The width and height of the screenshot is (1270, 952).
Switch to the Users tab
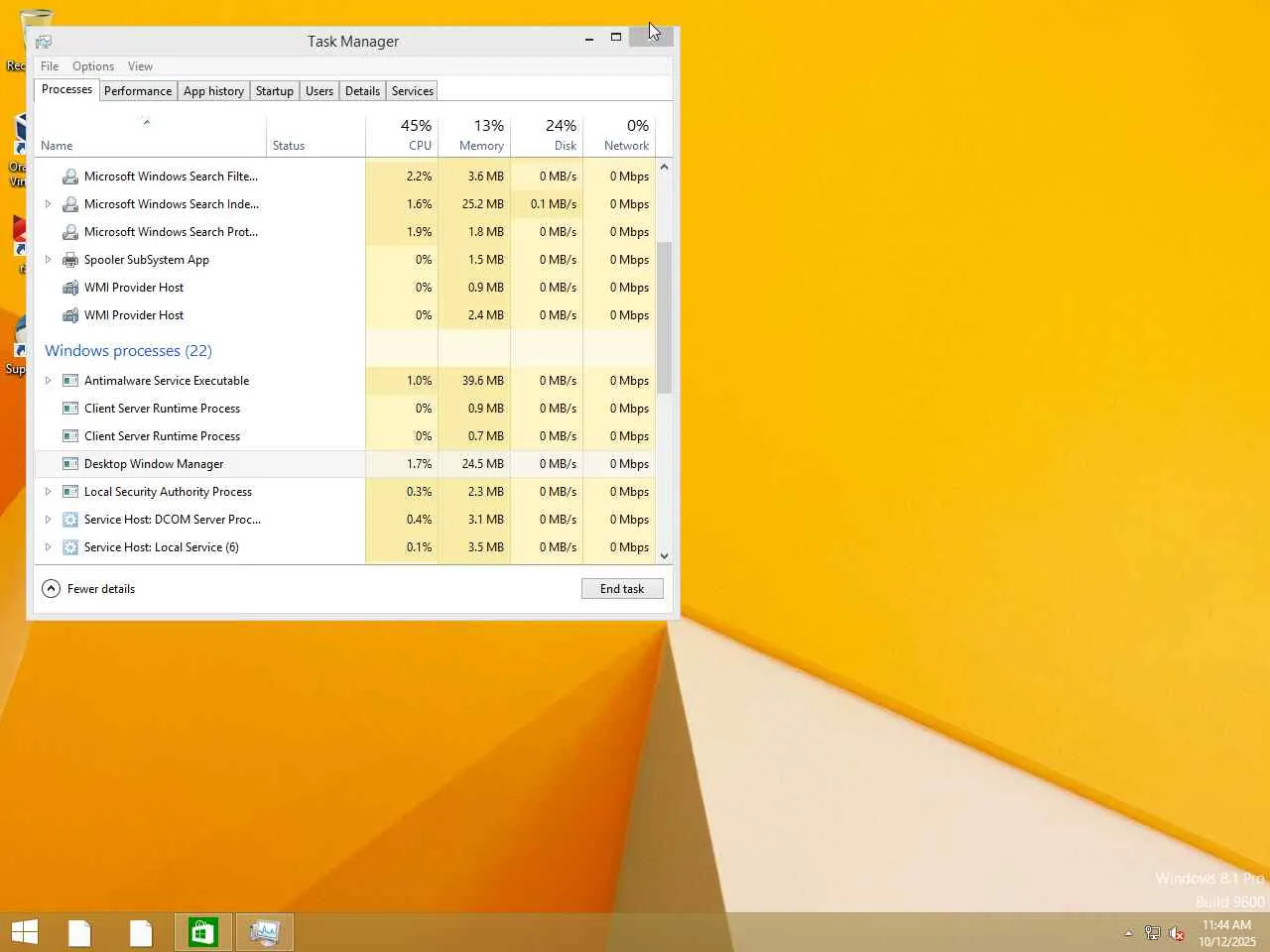tap(319, 91)
